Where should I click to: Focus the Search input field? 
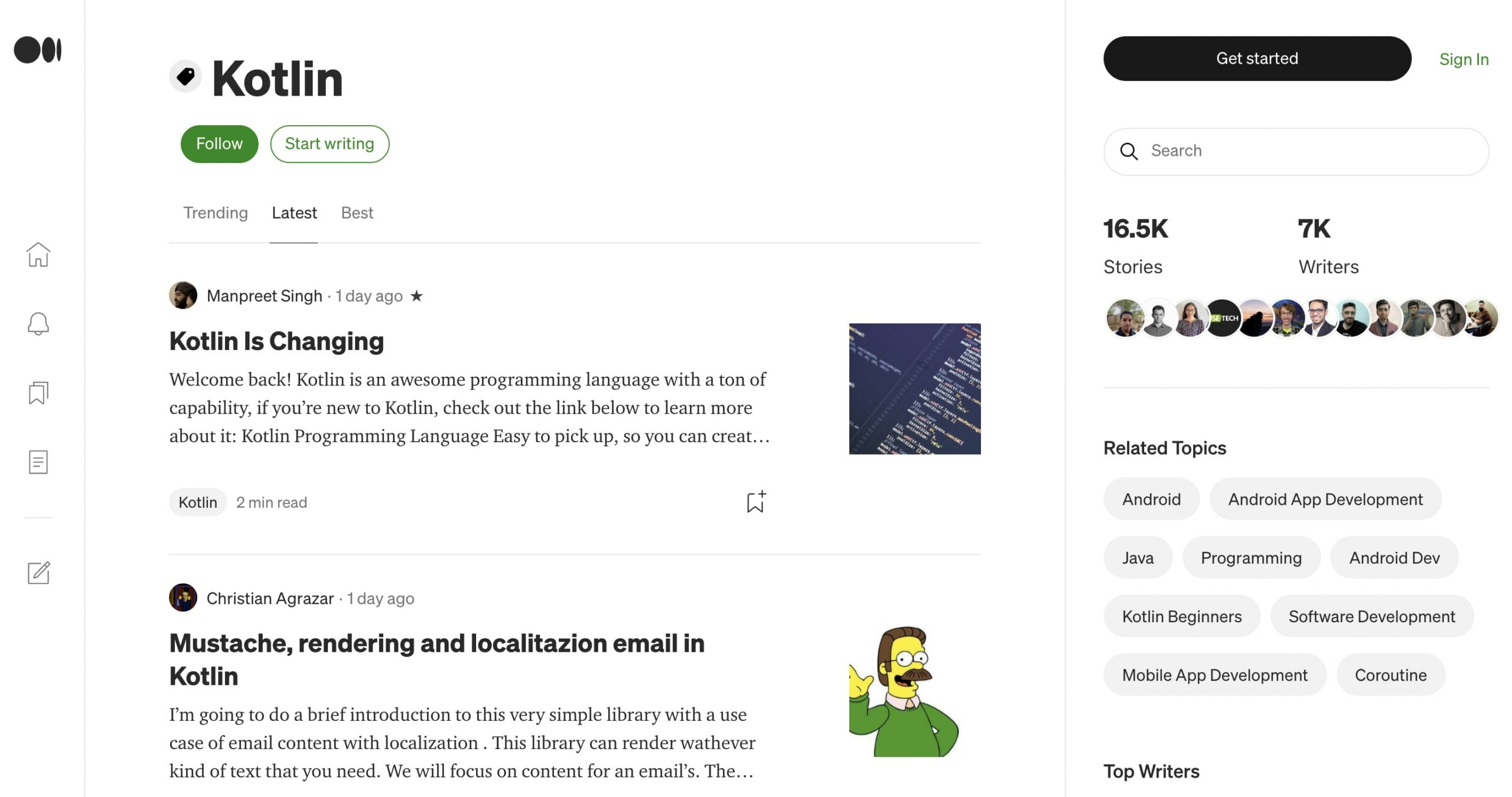[1296, 151]
